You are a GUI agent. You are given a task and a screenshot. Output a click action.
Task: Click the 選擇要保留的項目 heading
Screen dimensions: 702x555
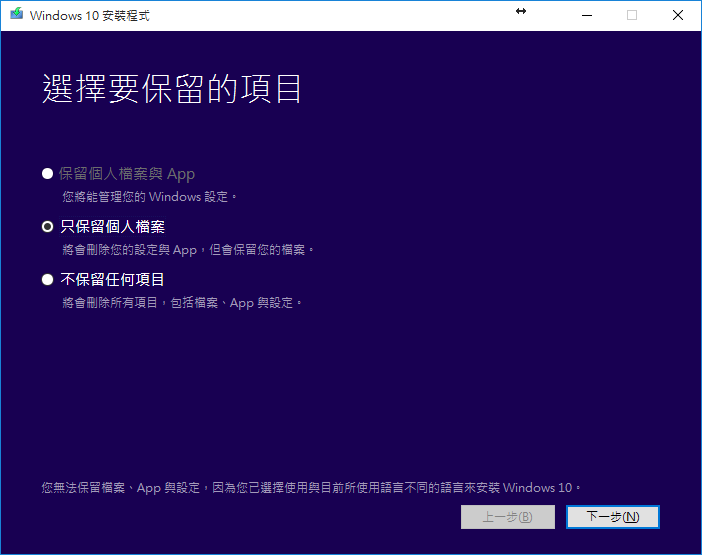pyautogui.click(x=171, y=89)
